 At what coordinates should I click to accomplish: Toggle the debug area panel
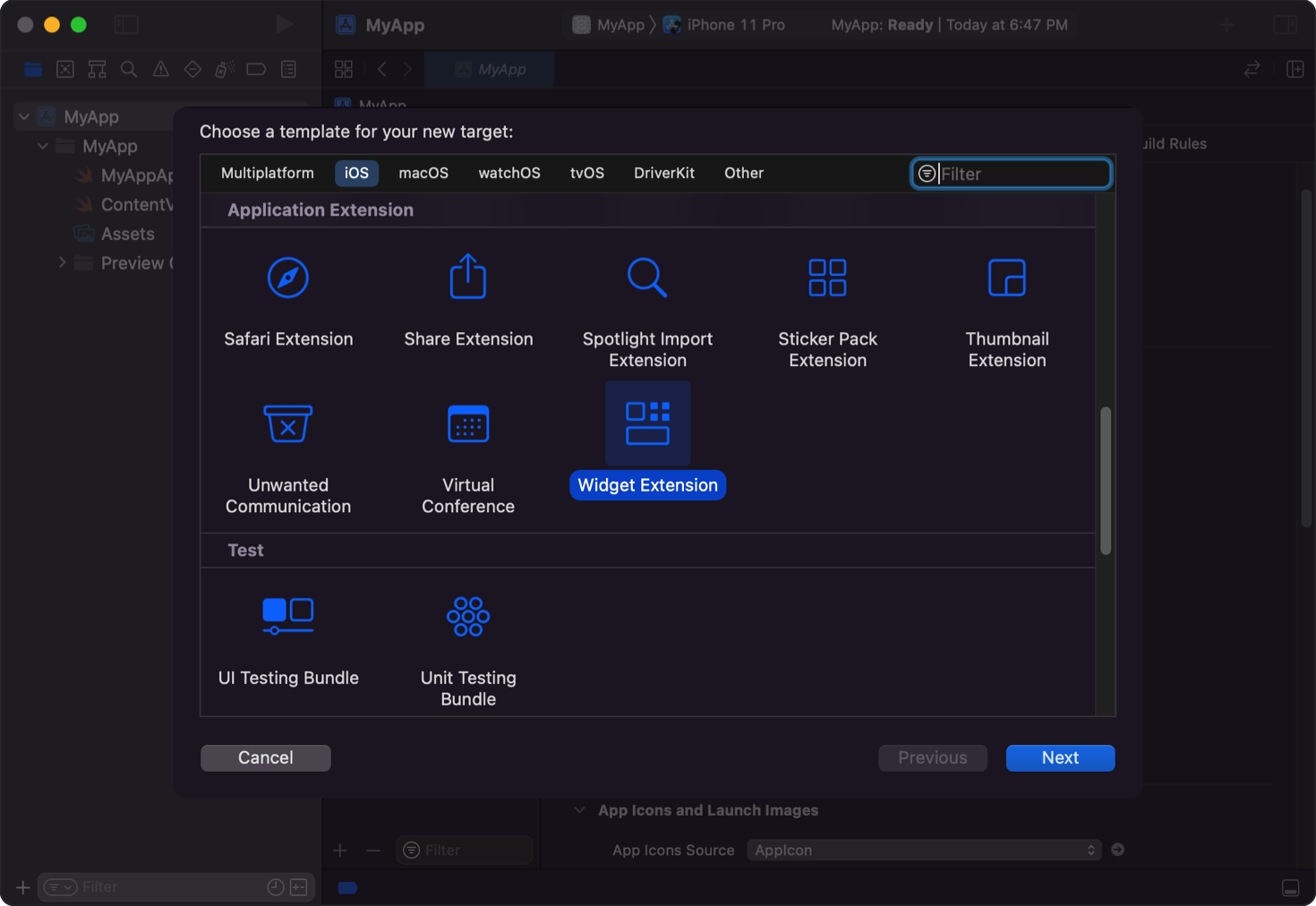(1290, 887)
